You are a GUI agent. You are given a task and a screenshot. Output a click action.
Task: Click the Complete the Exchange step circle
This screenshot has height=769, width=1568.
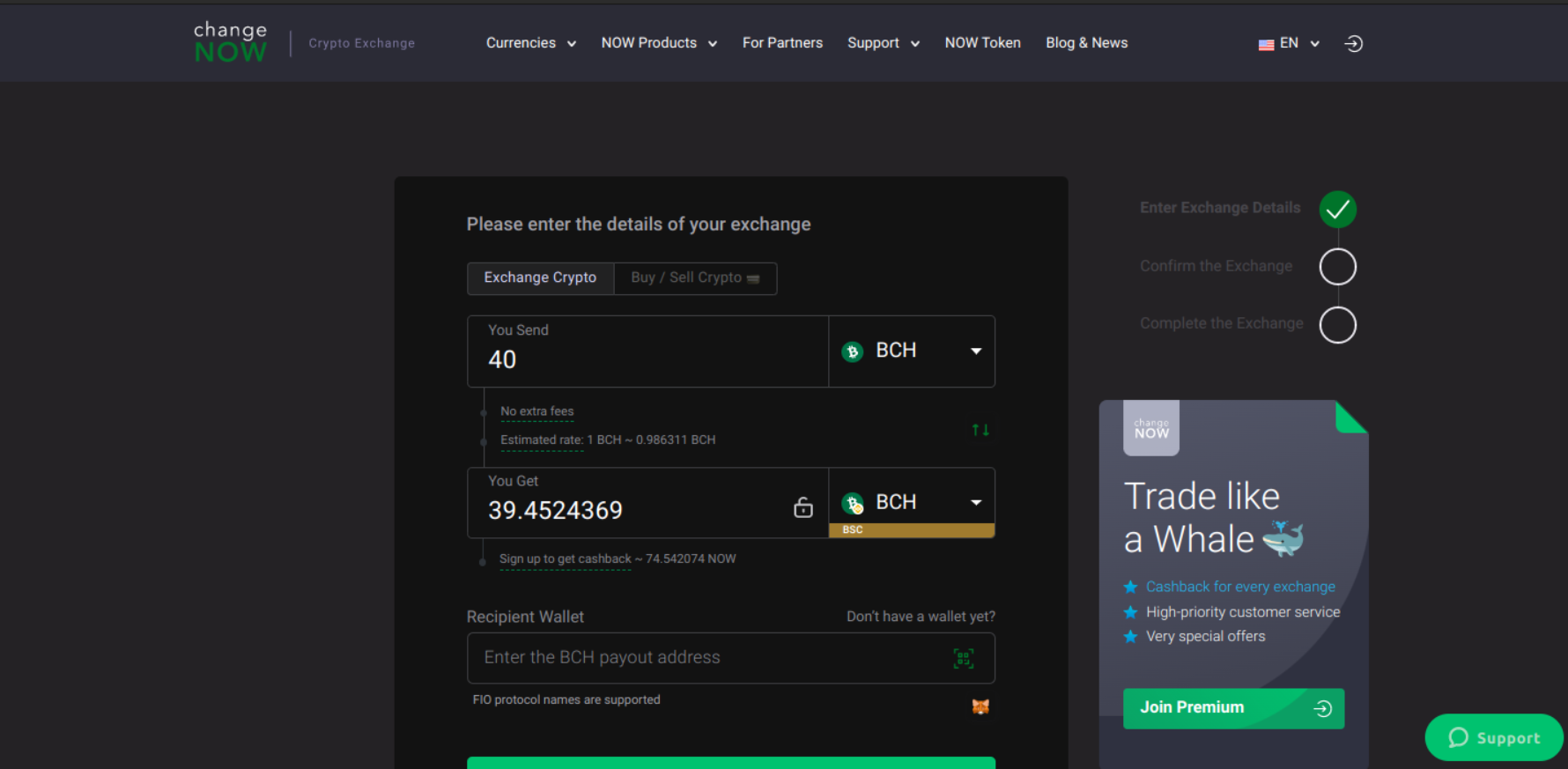tap(1337, 325)
